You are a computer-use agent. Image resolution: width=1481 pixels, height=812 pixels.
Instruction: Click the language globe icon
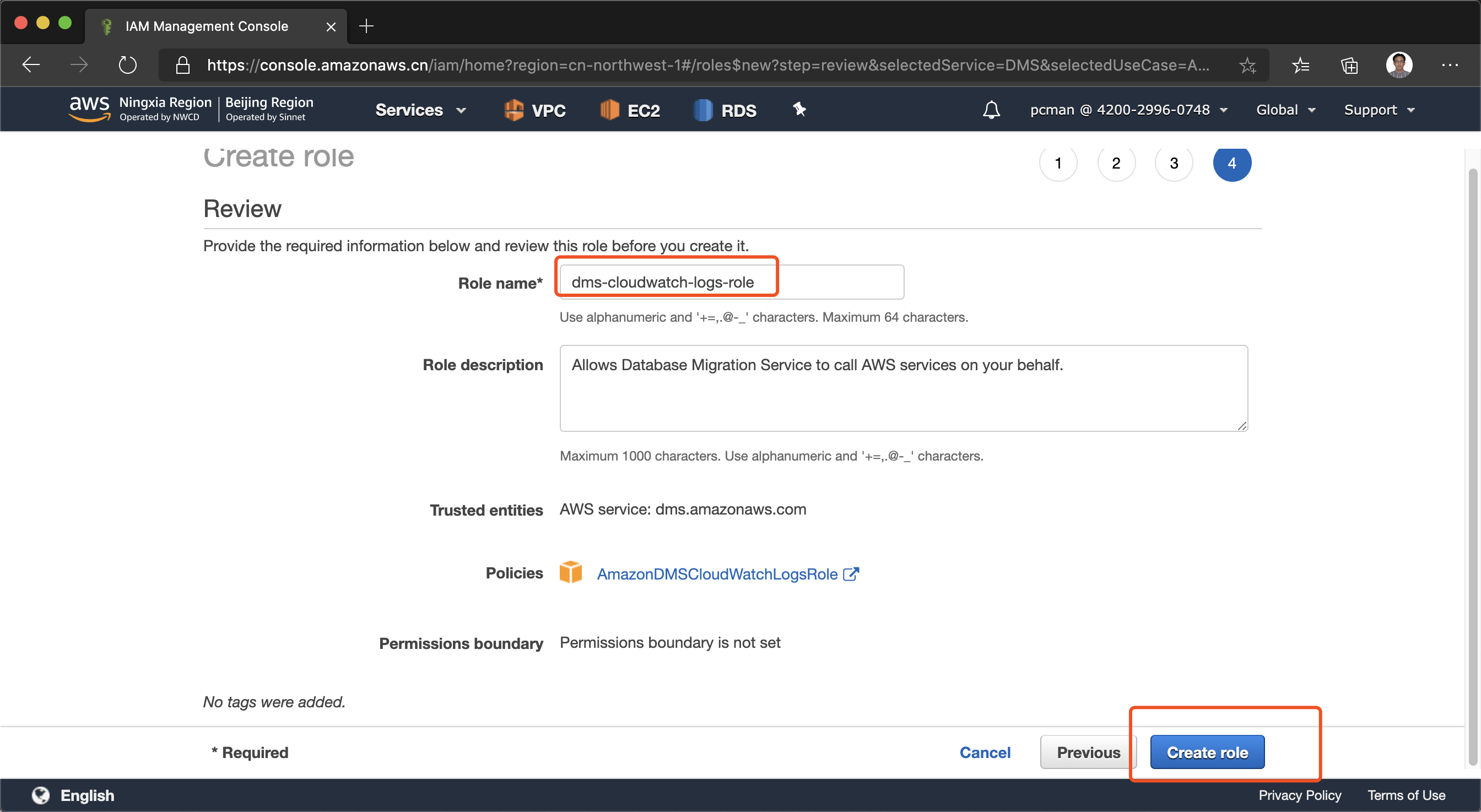point(40,795)
